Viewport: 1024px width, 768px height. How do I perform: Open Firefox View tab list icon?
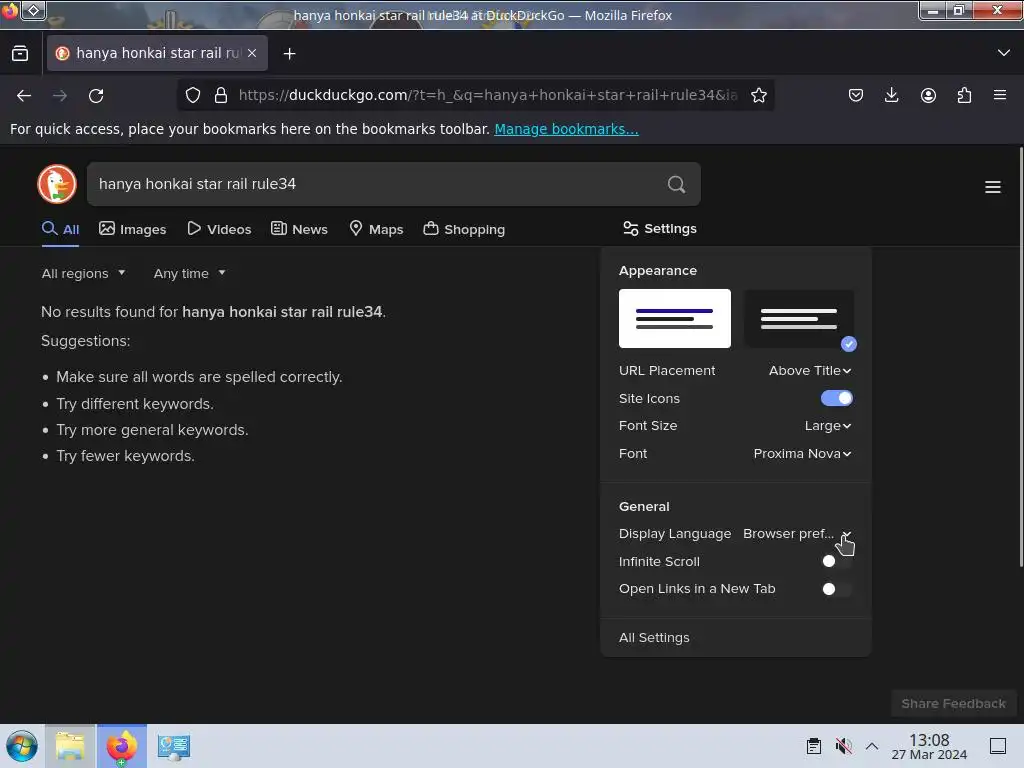20,54
